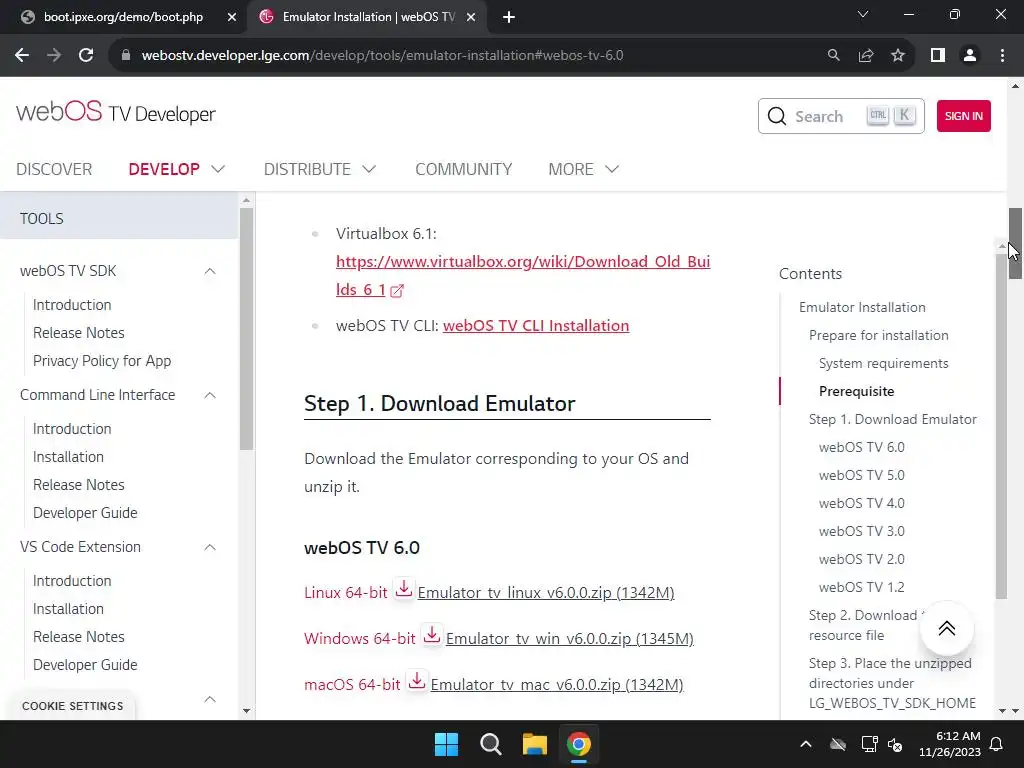Close the Emulator Installation tab
Image resolution: width=1024 pixels, height=768 pixels.
click(471, 17)
